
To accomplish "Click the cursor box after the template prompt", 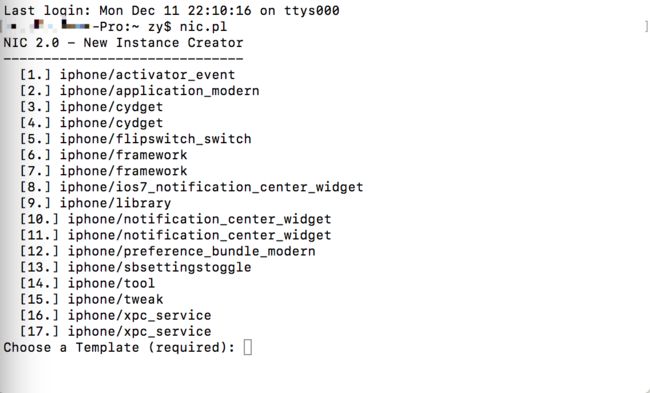I will coord(247,347).
